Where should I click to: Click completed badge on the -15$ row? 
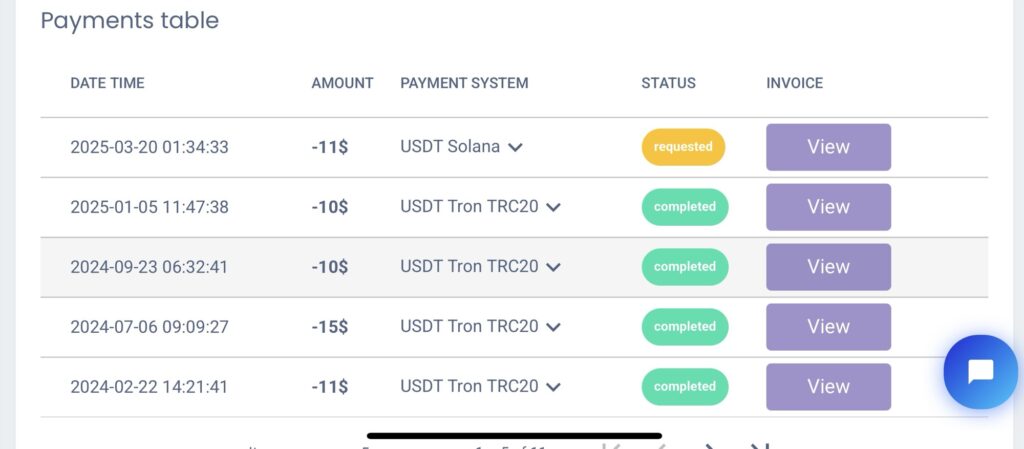(x=684, y=327)
